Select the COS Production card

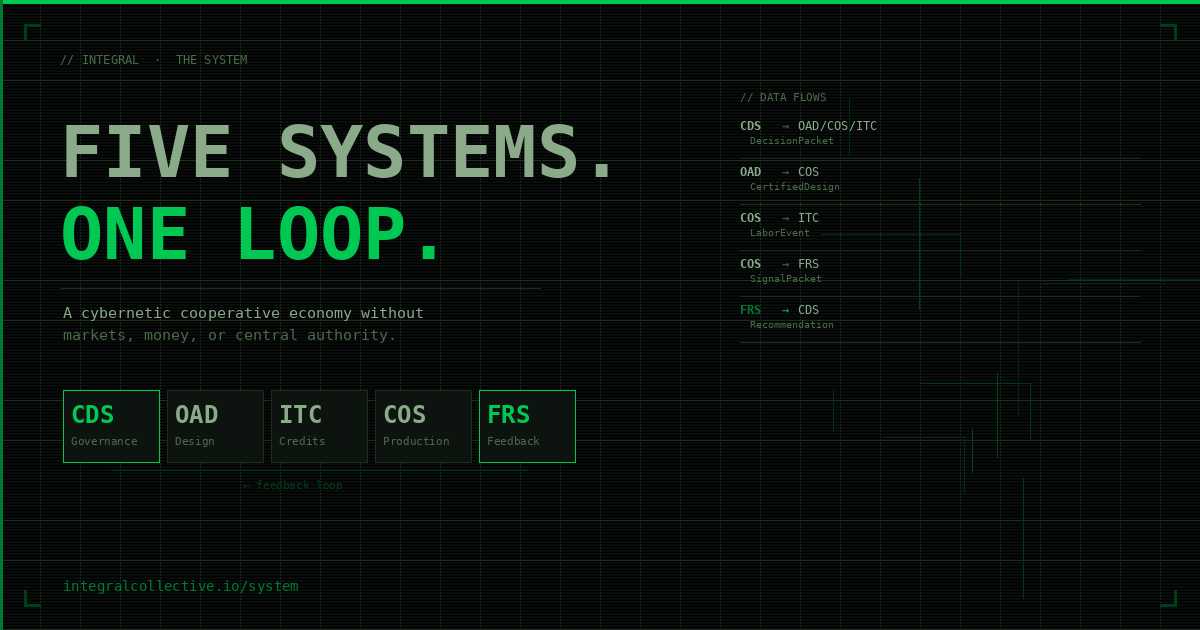click(423, 426)
